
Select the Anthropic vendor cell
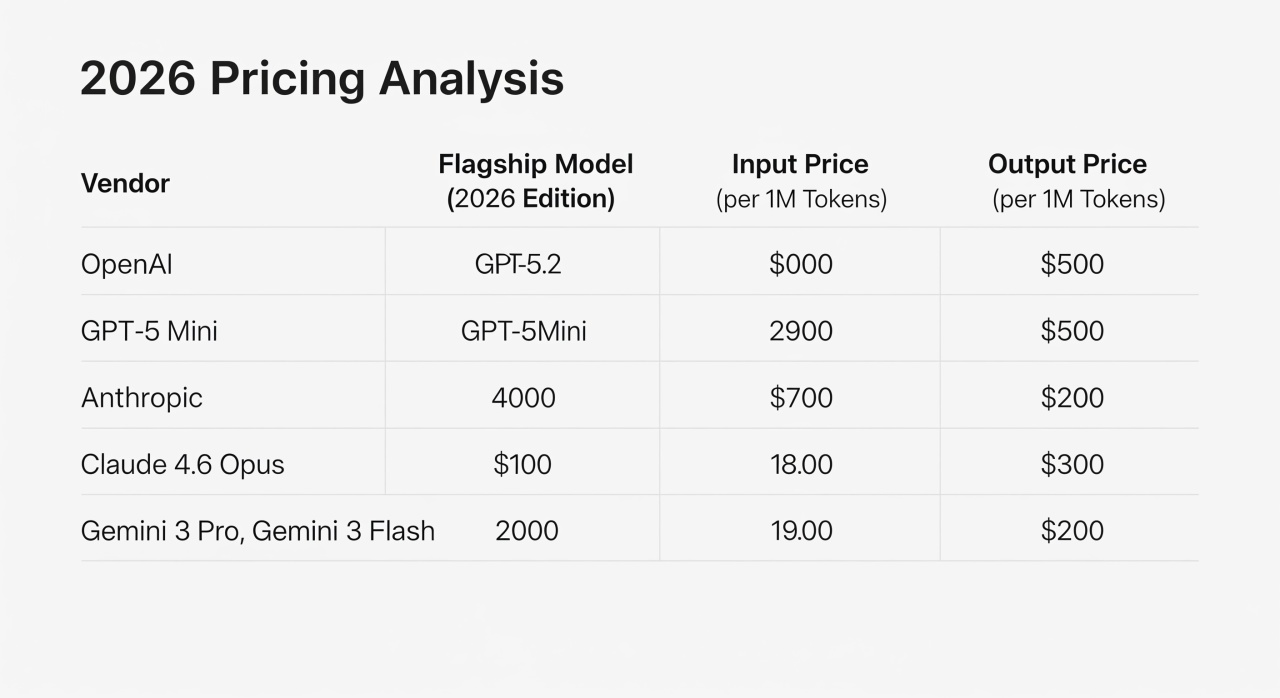coord(141,398)
